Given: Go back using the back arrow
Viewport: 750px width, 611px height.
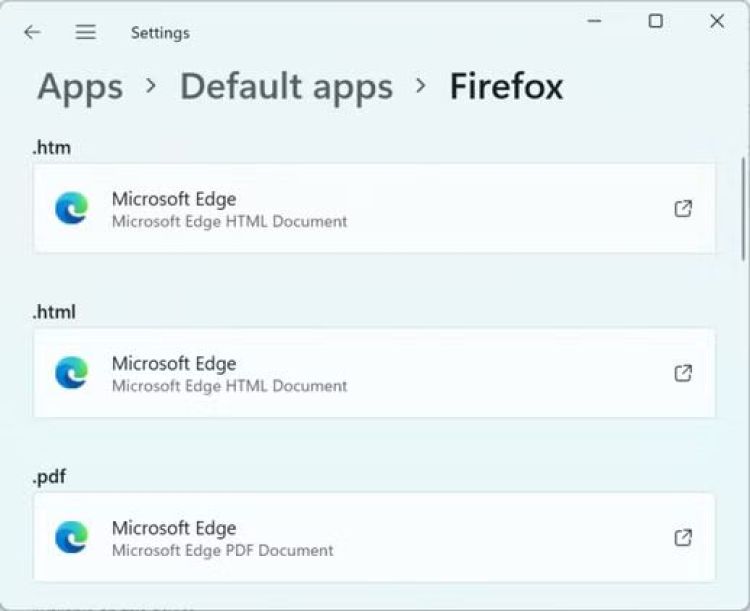Looking at the screenshot, I should (x=32, y=32).
